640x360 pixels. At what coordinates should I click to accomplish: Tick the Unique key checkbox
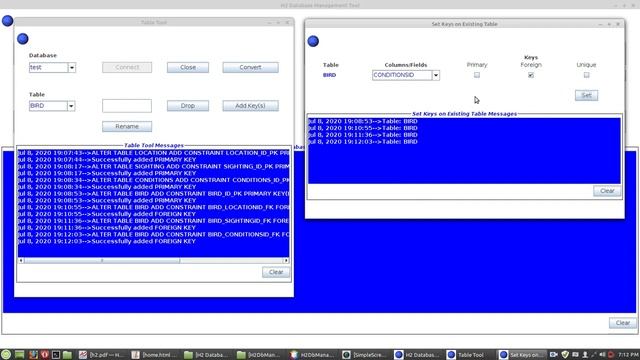tap(586, 75)
